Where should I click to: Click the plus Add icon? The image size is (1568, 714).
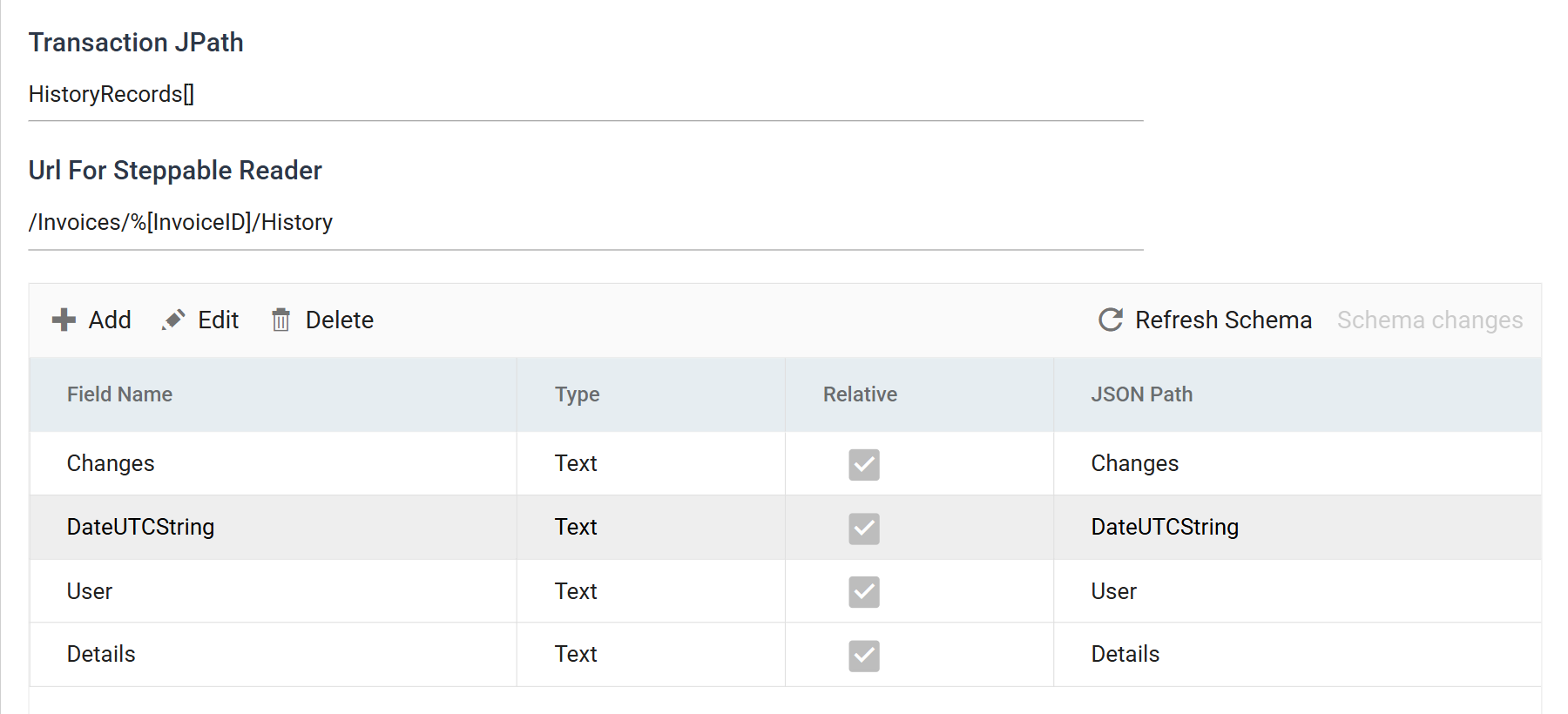click(x=64, y=320)
